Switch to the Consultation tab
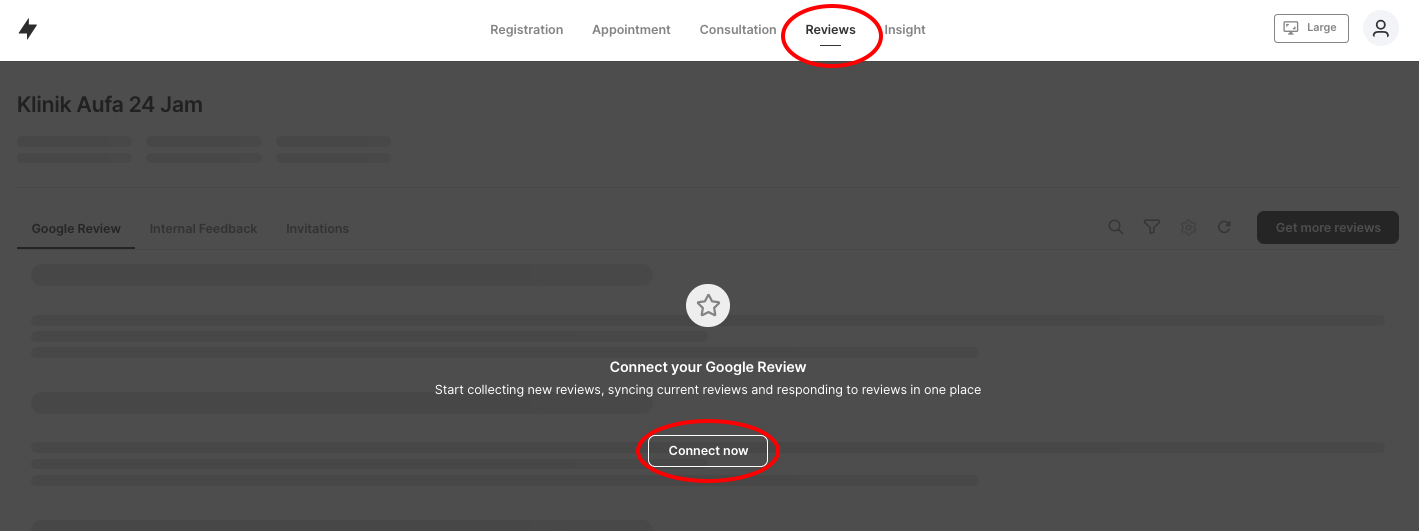The image size is (1419, 531). (x=738, y=30)
